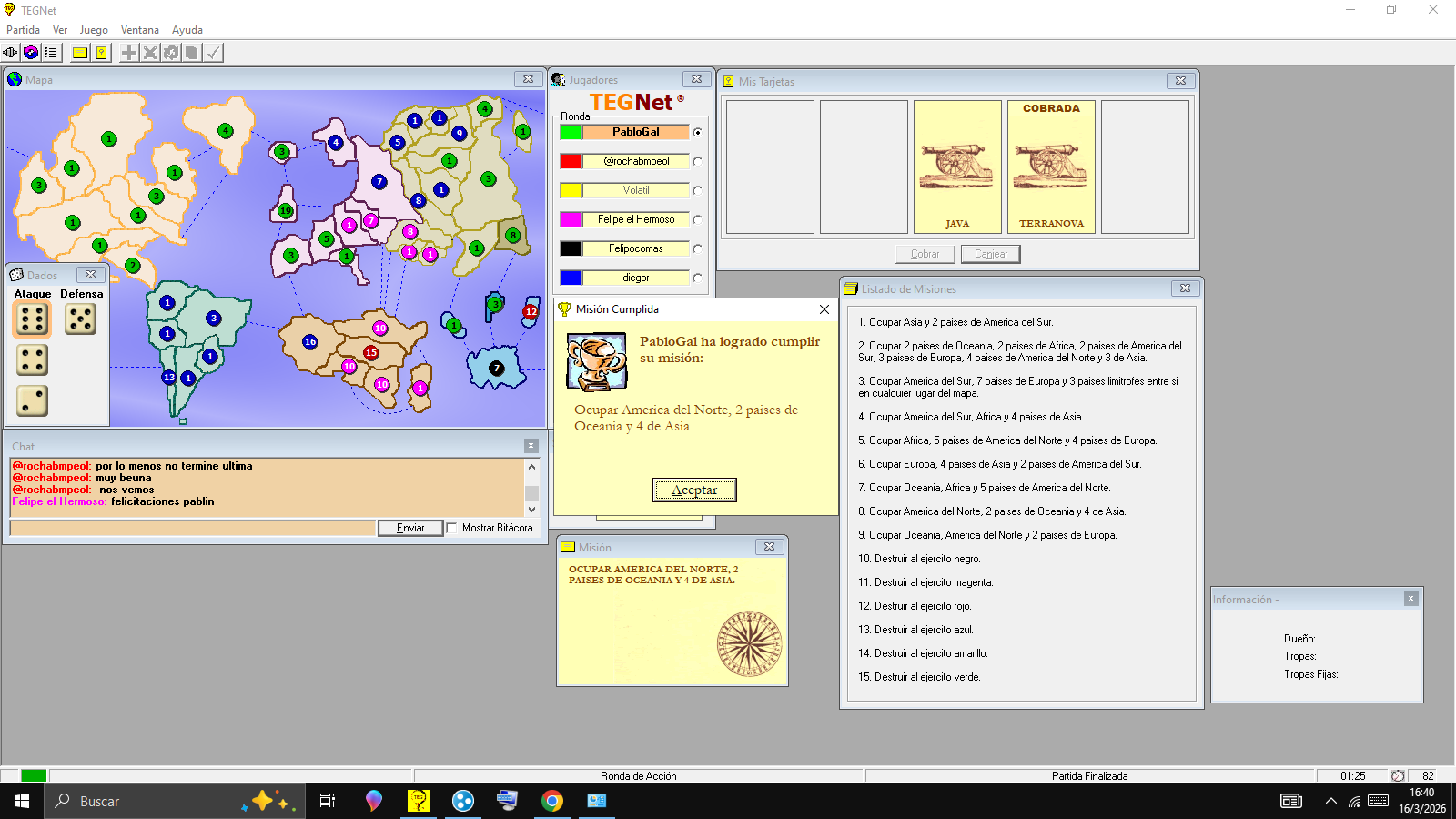Select the radio button next to @rochabmpeol

pos(697,161)
